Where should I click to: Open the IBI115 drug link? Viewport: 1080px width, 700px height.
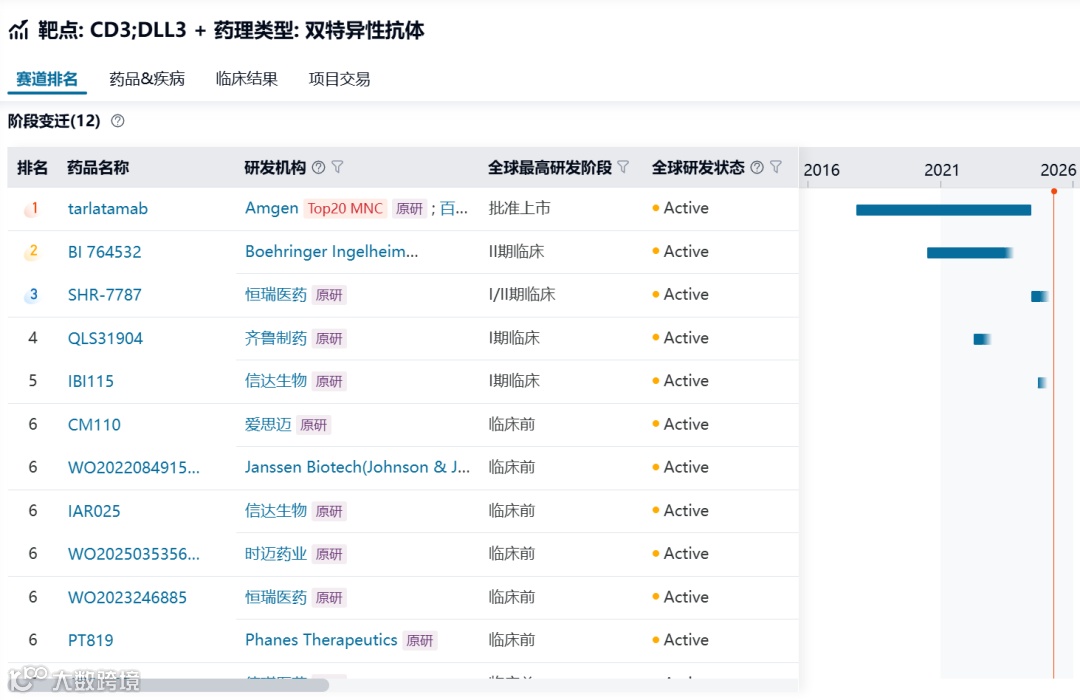90,381
